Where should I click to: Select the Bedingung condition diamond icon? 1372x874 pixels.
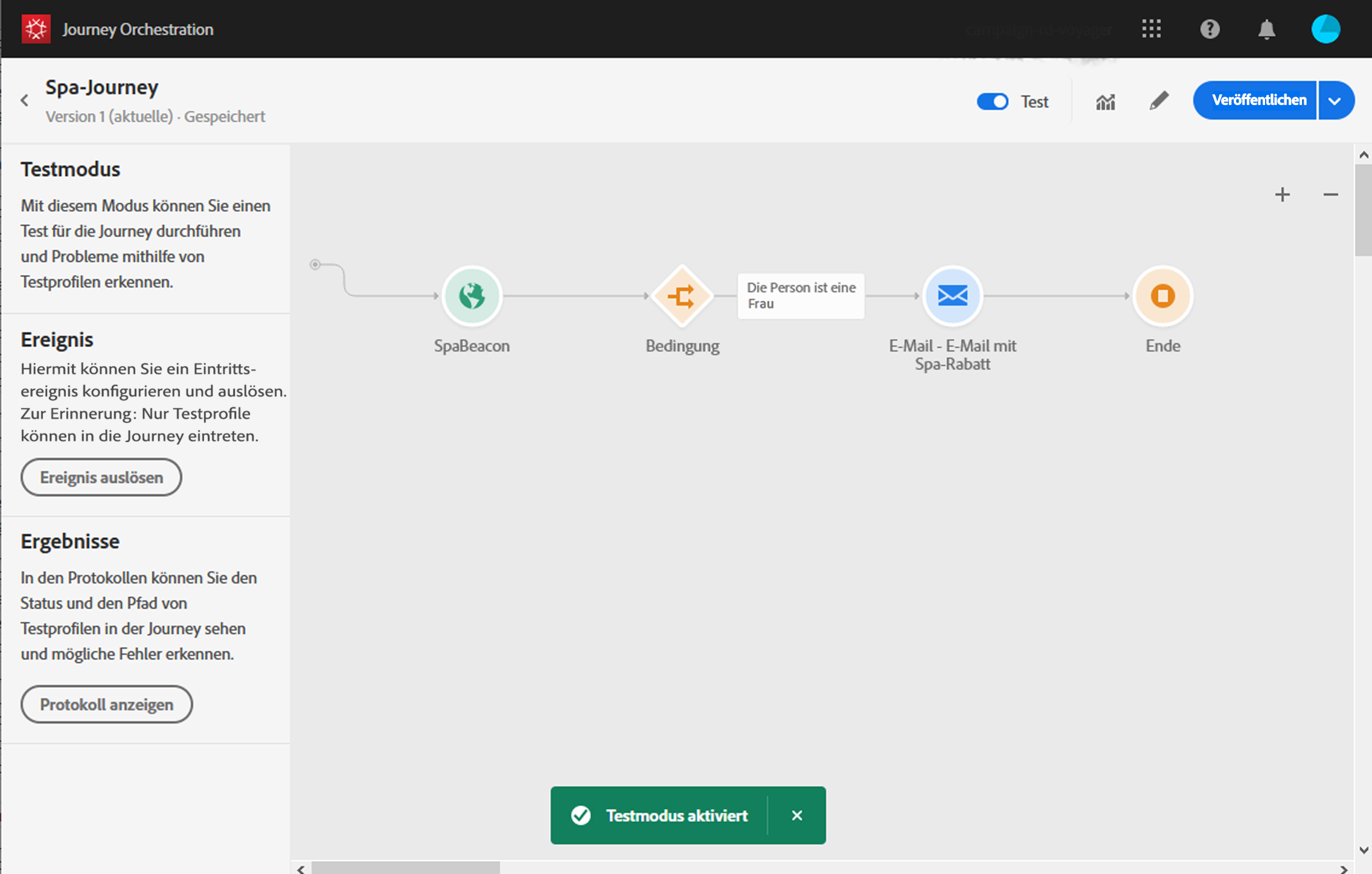pos(682,296)
